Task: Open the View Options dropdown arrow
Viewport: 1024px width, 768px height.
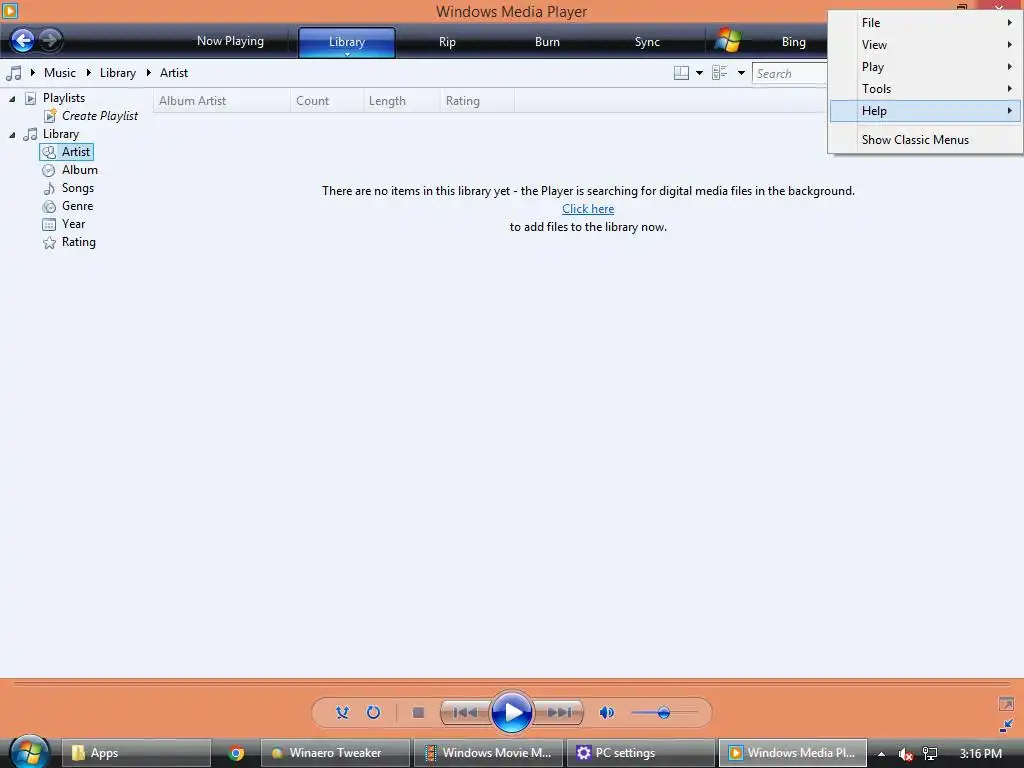Action: [x=741, y=73]
